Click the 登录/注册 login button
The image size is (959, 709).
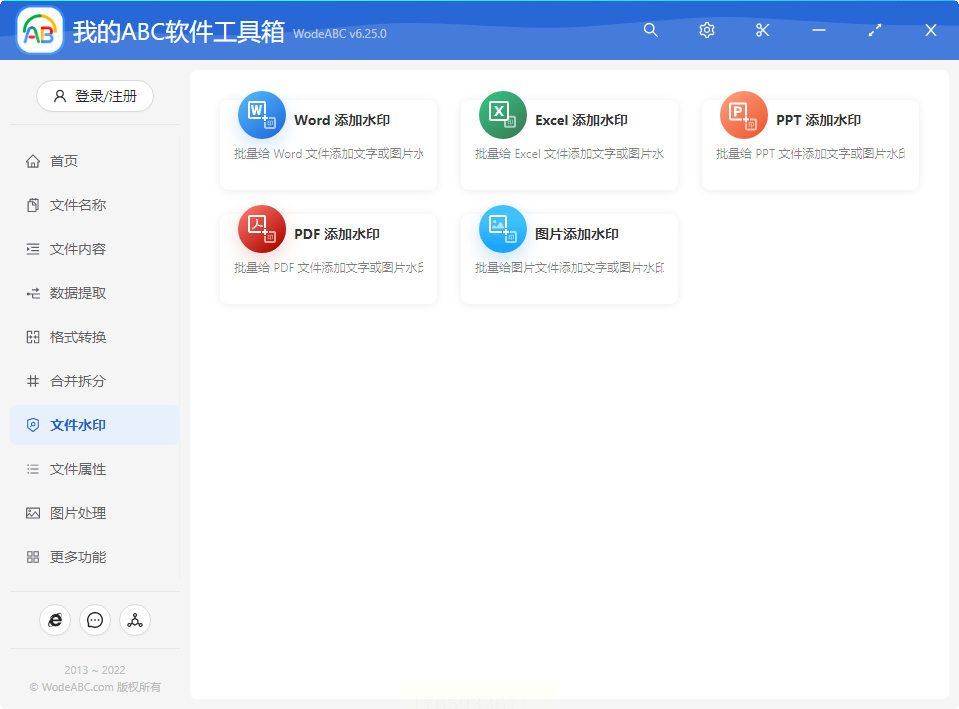pyautogui.click(x=95, y=96)
